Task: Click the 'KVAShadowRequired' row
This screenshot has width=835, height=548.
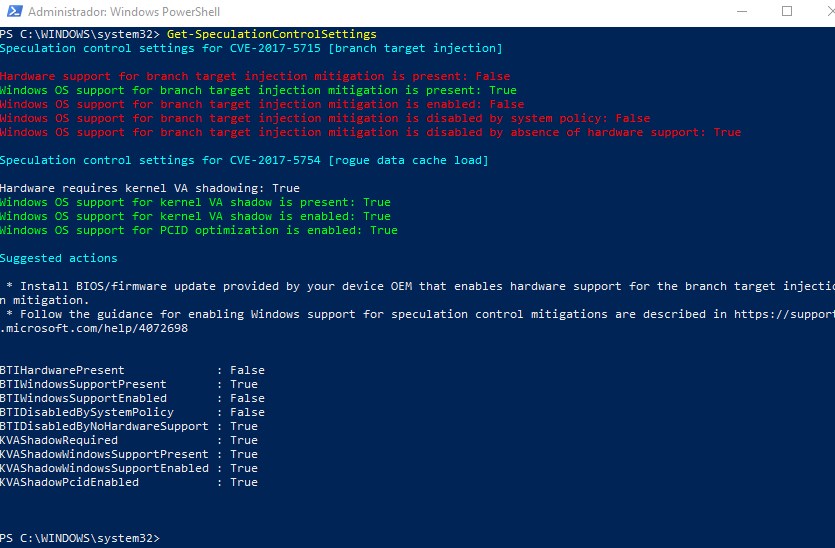Action: point(129,440)
